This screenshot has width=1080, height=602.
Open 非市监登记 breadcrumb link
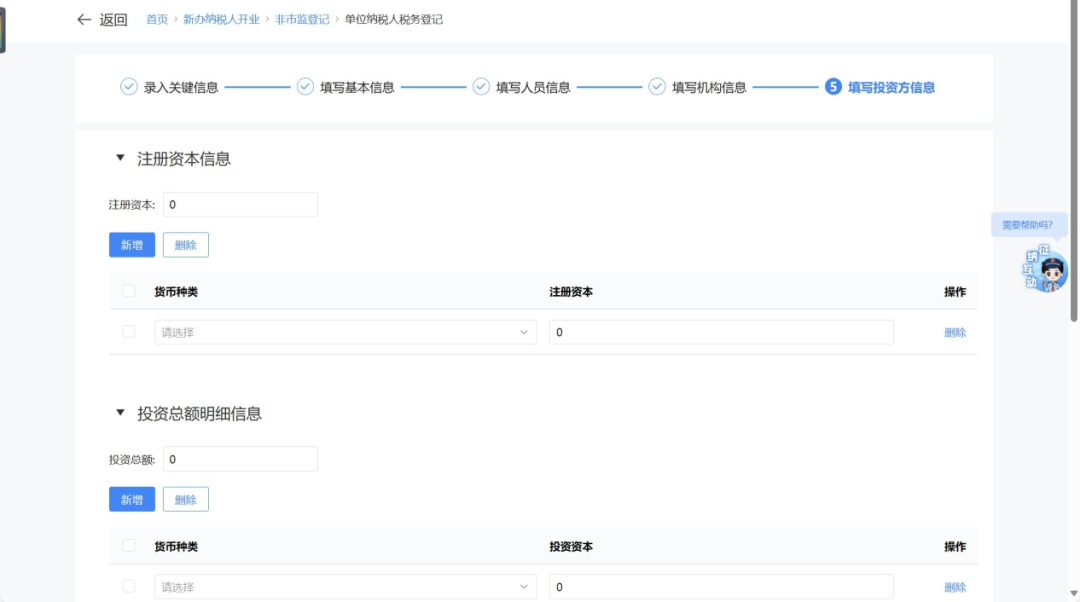[302, 19]
